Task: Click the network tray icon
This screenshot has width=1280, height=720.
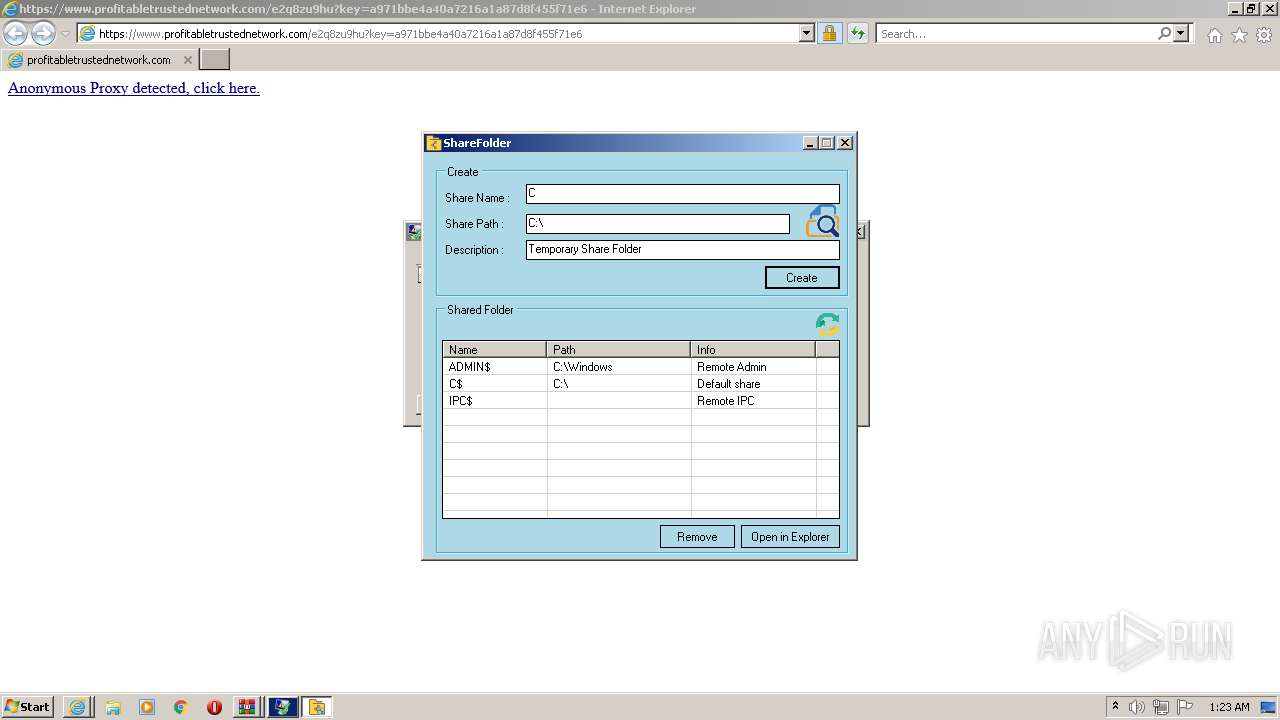Action: click(x=1161, y=707)
